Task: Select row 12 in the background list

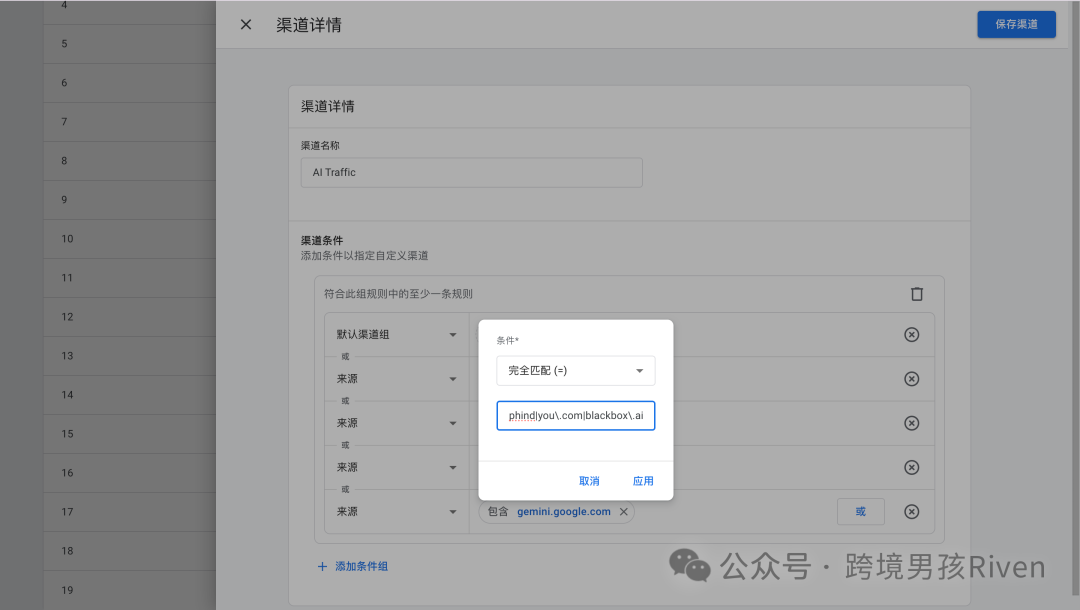Action: pyautogui.click(x=129, y=317)
